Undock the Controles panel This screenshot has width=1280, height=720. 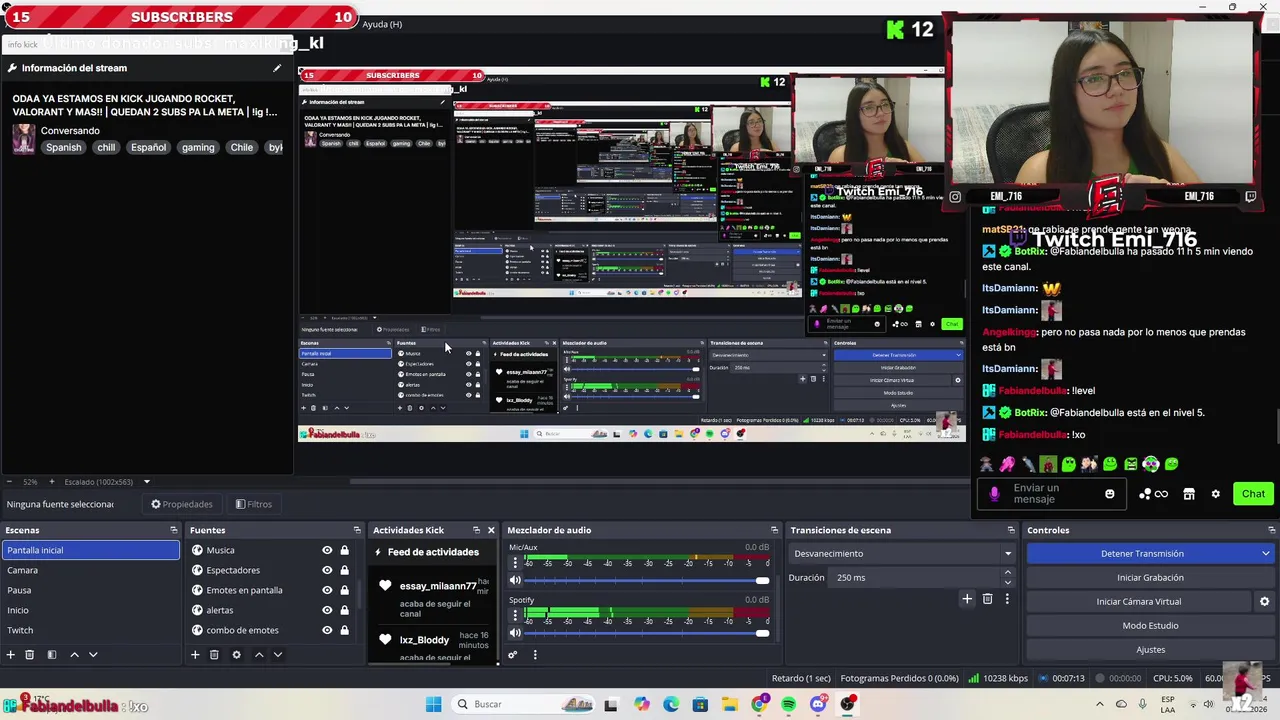[1272, 530]
